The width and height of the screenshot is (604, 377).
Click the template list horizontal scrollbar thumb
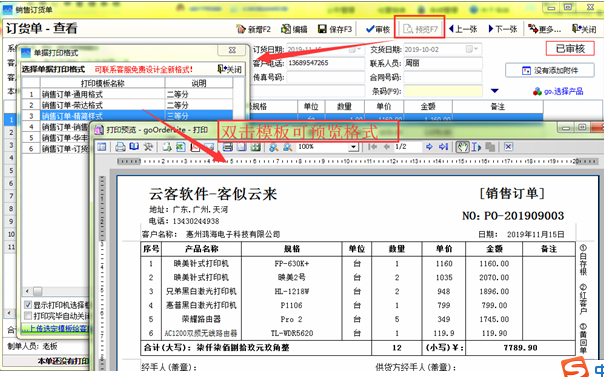click(x=38, y=291)
